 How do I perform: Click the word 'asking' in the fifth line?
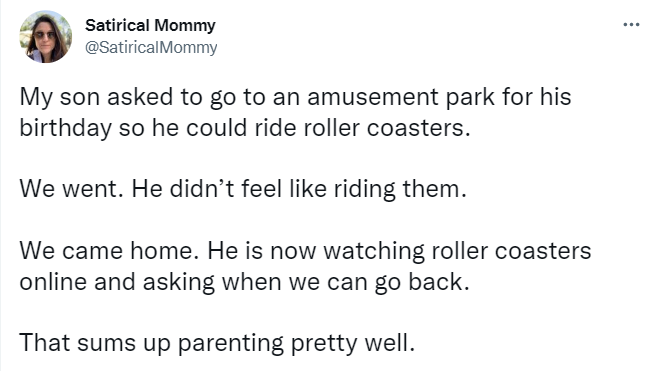pyautogui.click(x=179, y=282)
